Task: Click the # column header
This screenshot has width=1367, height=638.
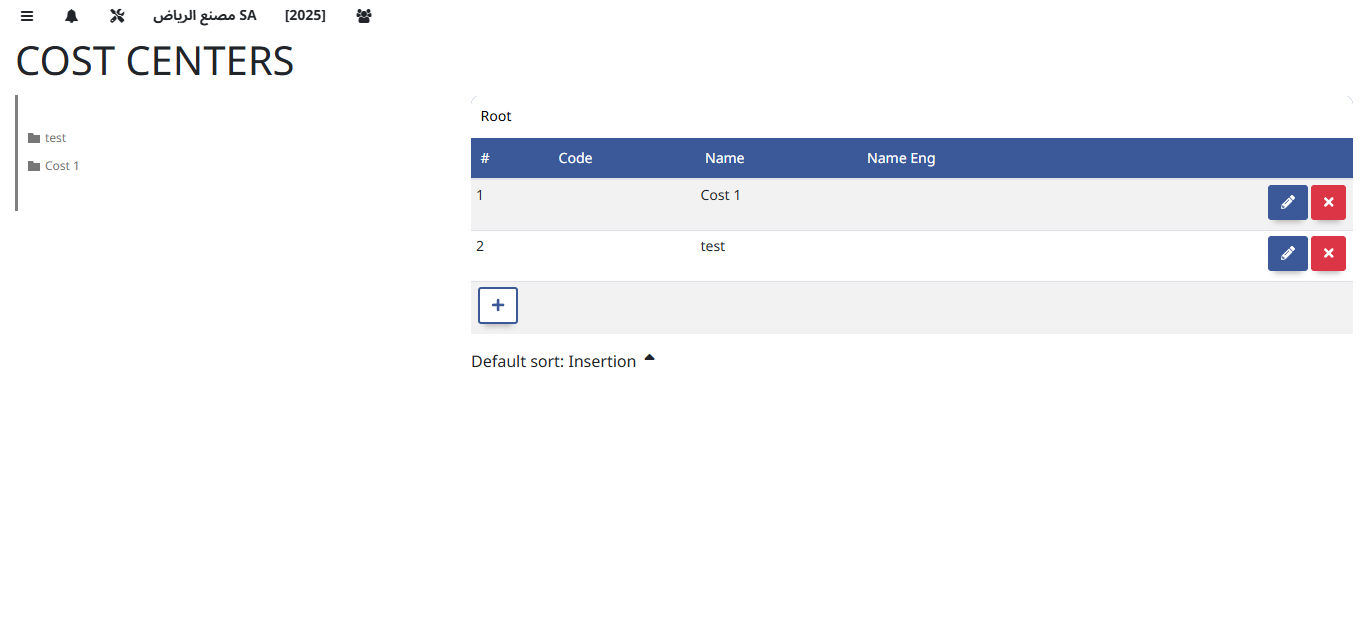Action: (485, 158)
